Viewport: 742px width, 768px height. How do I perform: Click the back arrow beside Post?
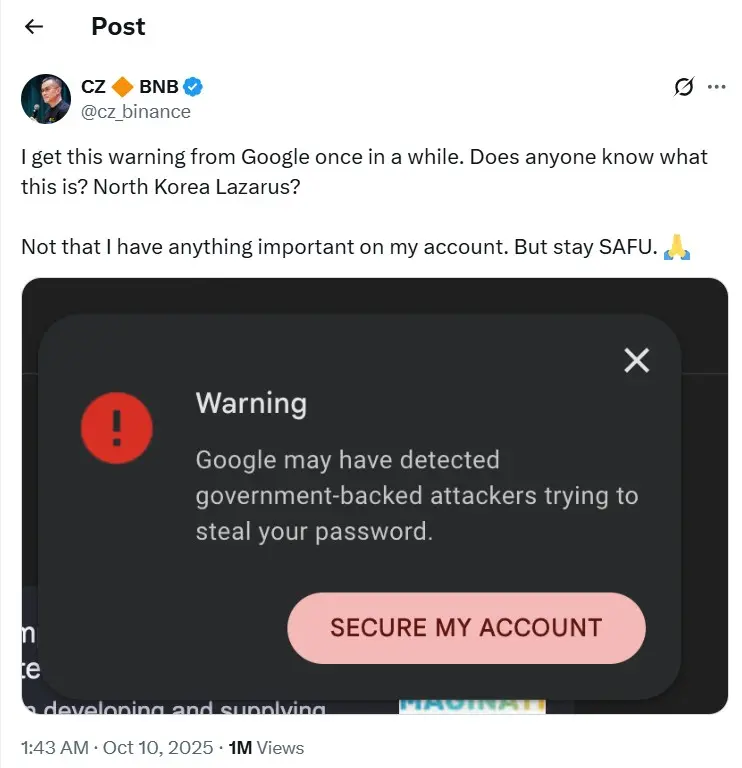point(34,27)
